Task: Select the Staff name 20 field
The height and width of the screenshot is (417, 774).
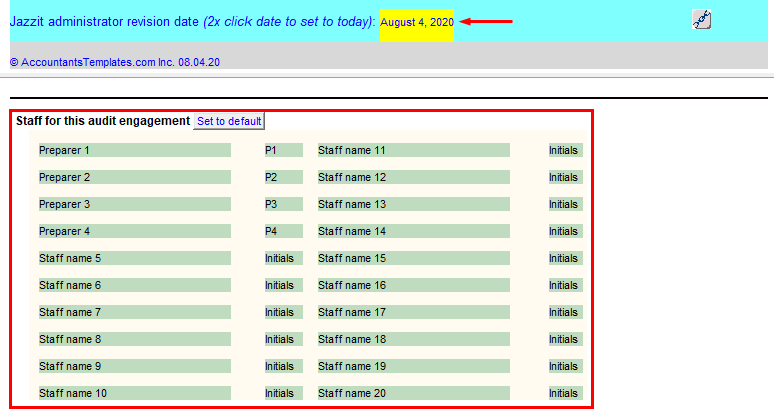Action: tap(413, 393)
